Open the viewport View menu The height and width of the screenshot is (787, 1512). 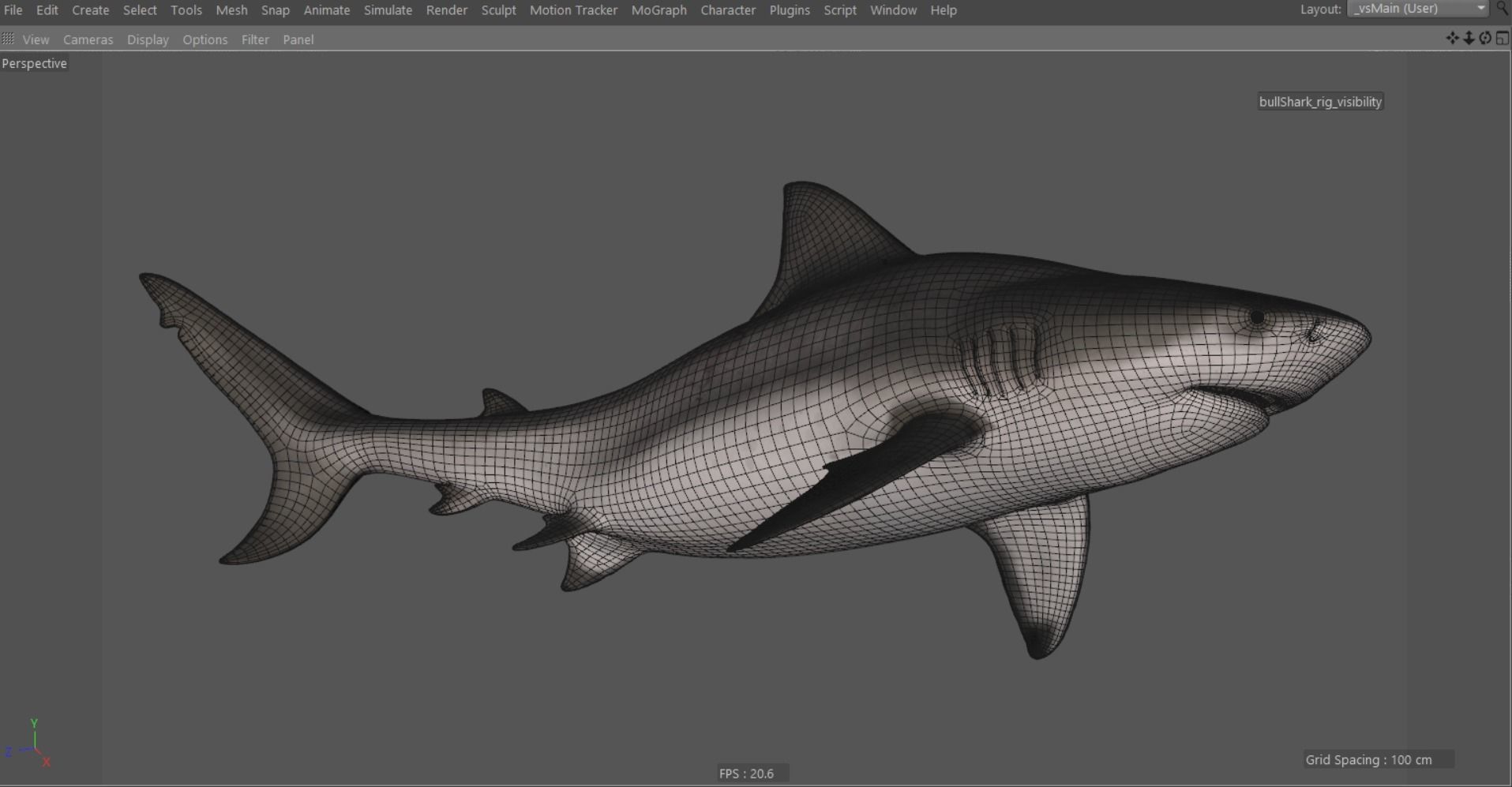tap(36, 39)
